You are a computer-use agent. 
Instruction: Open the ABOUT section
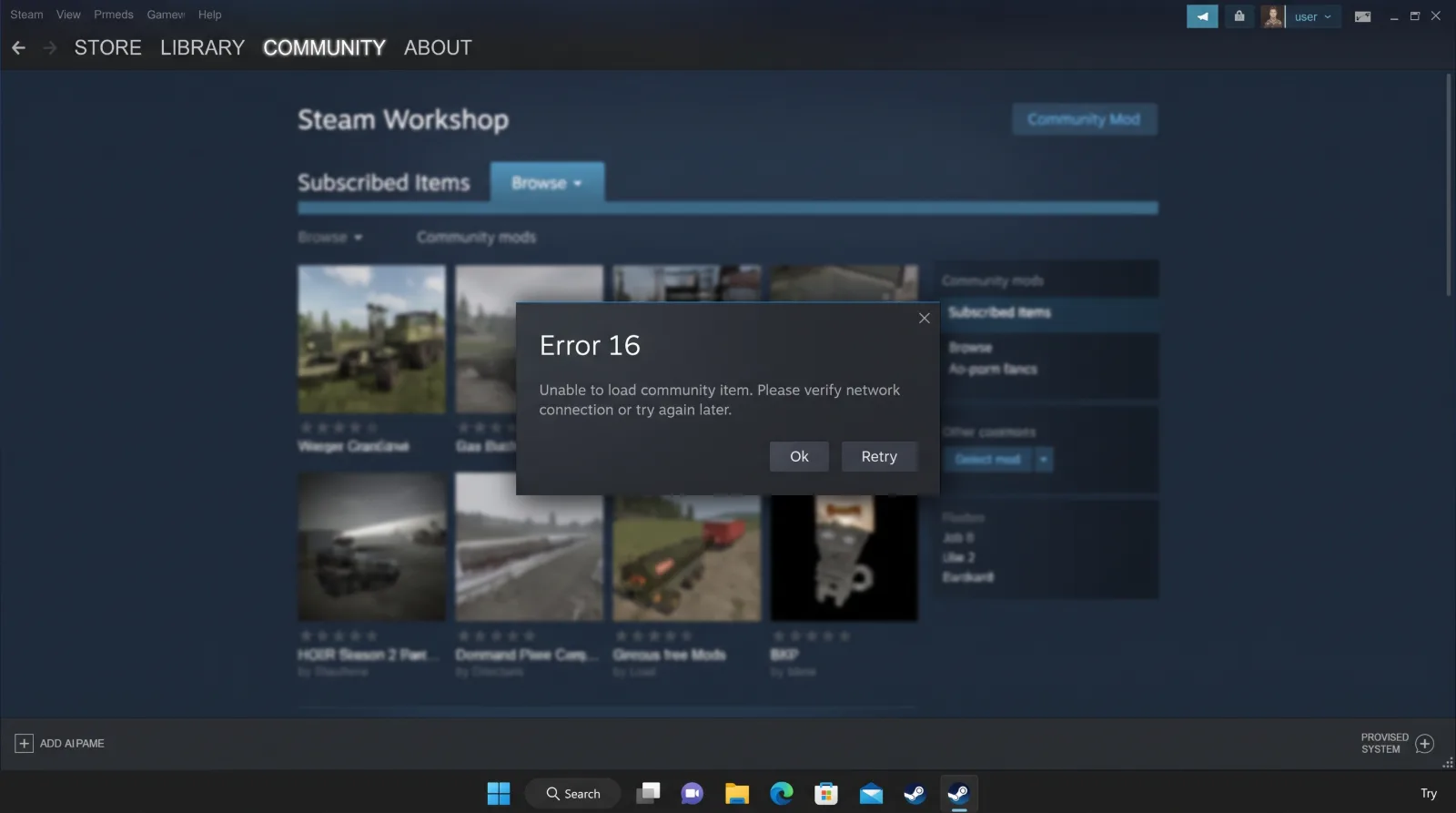(438, 47)
